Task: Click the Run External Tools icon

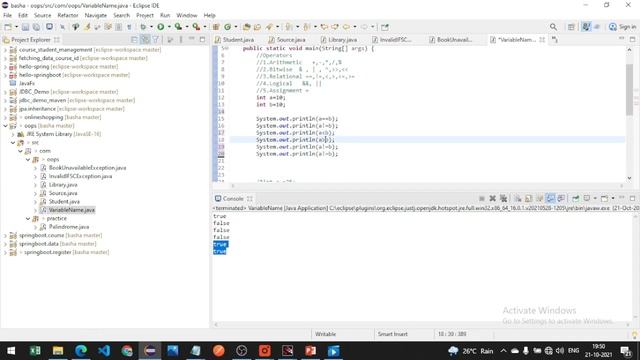Action: coord(196,27)
